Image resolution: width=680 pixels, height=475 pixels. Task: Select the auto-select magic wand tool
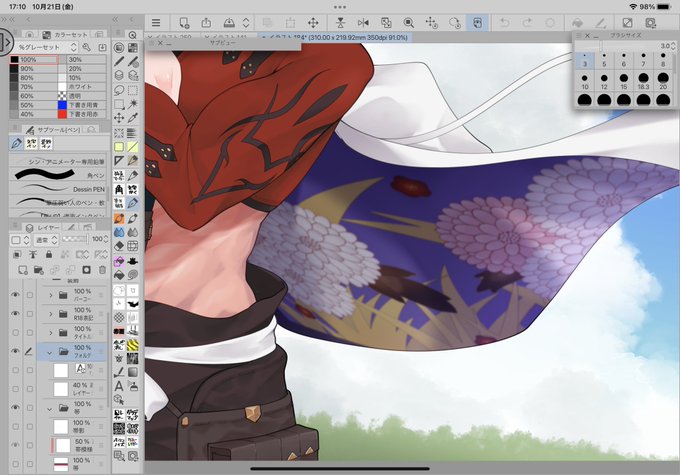pos(133,104)
